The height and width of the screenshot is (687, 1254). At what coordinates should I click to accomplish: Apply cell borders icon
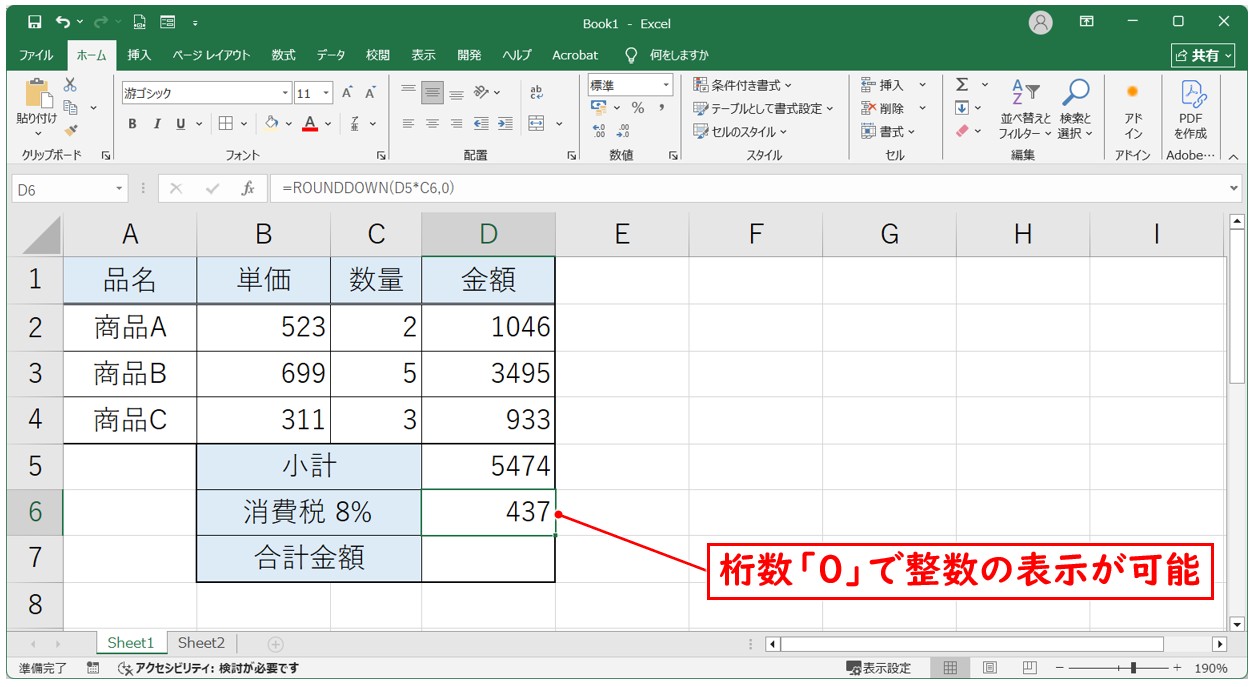tap(226, 124)
